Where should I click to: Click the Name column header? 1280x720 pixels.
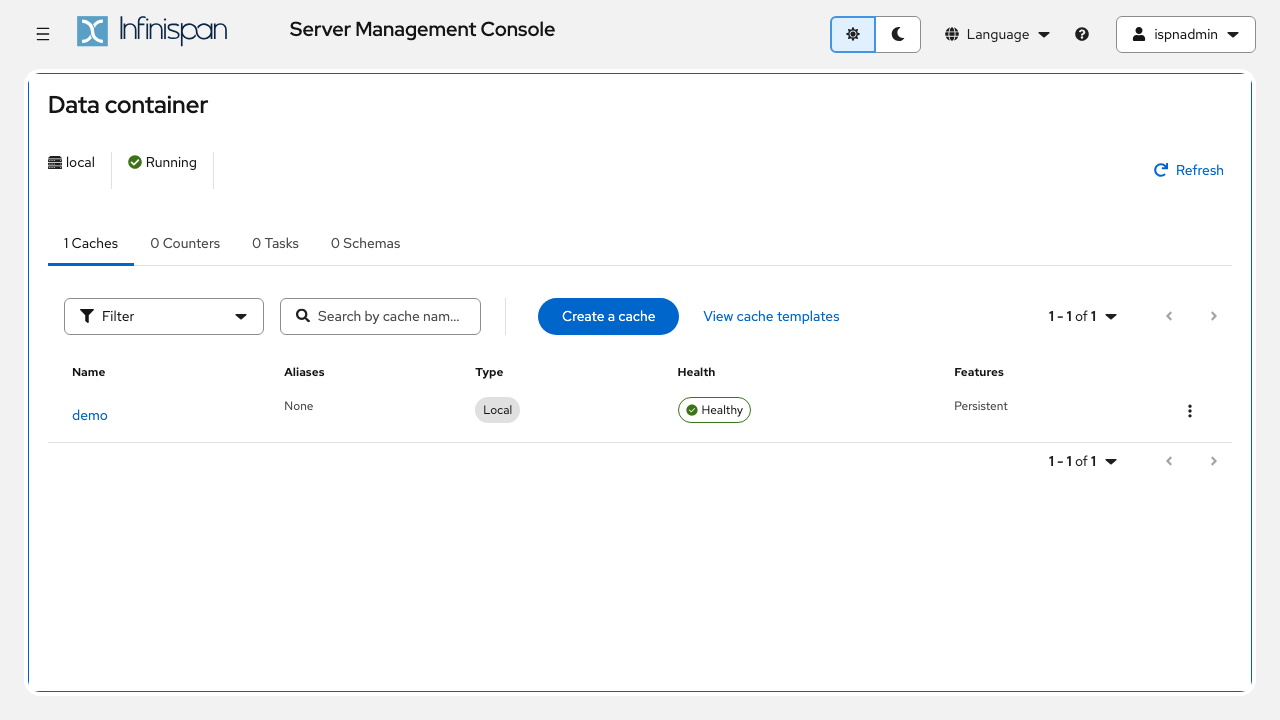(x=89, y=372)
